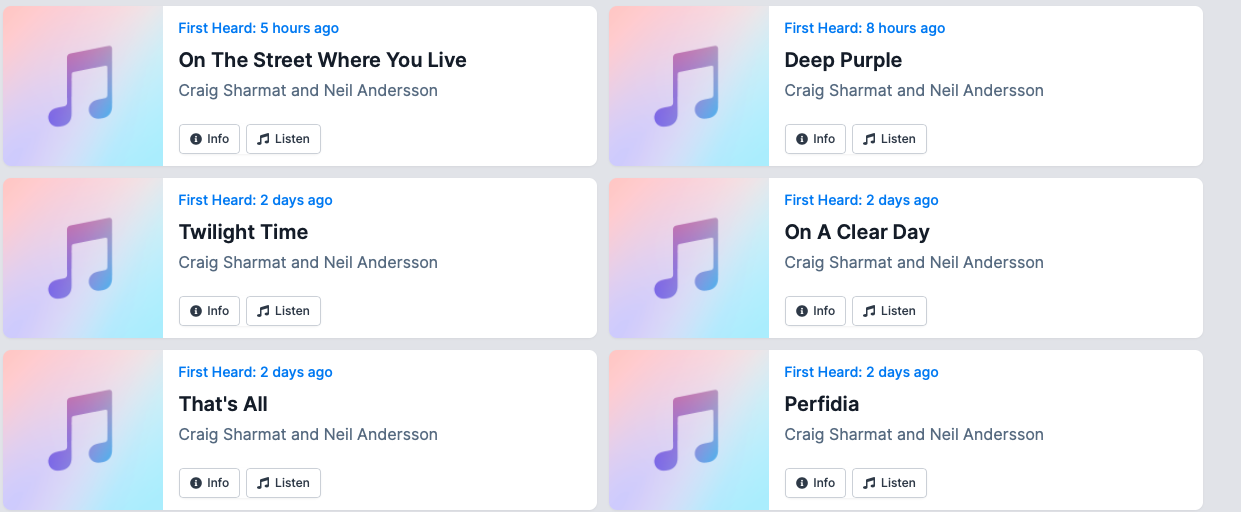
Task: Open Info for On The Street Where You Live
Action: pos(209,139)
